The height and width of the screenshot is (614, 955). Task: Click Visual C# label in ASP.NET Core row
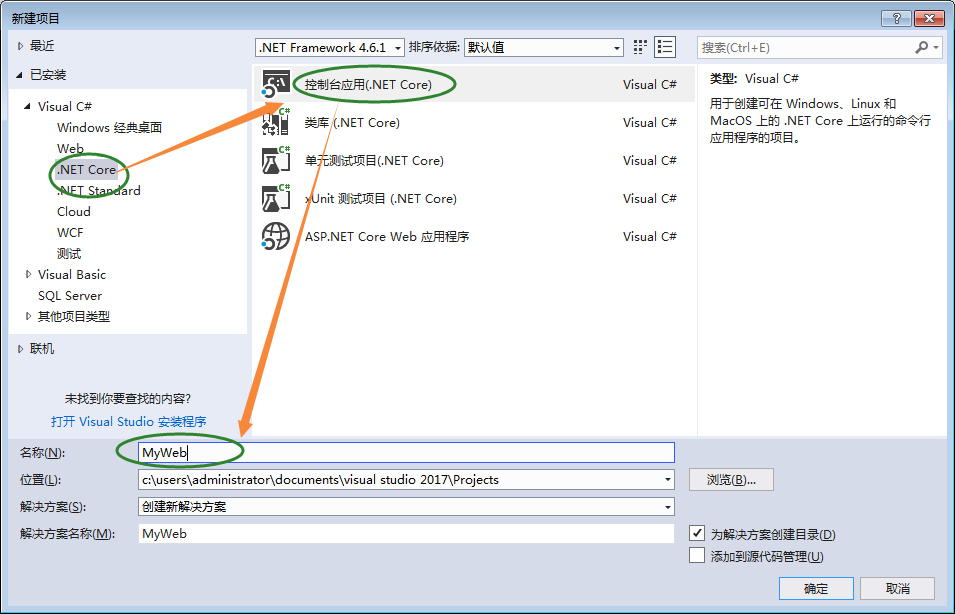pos(649,236)
